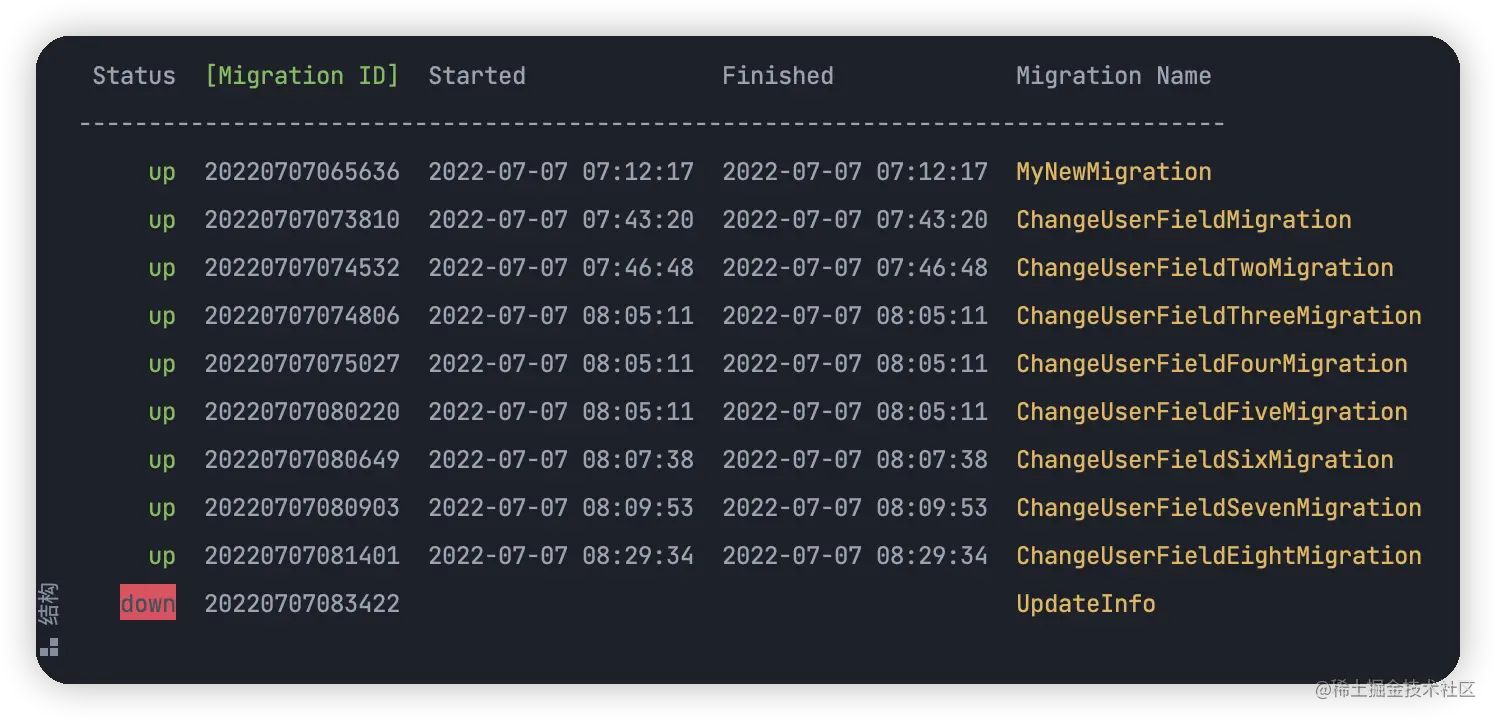Select ChangeUserFieldThreeMigration text
Screen dimensions: 1496x720
pyautogui.click(x=1219, y=316)
